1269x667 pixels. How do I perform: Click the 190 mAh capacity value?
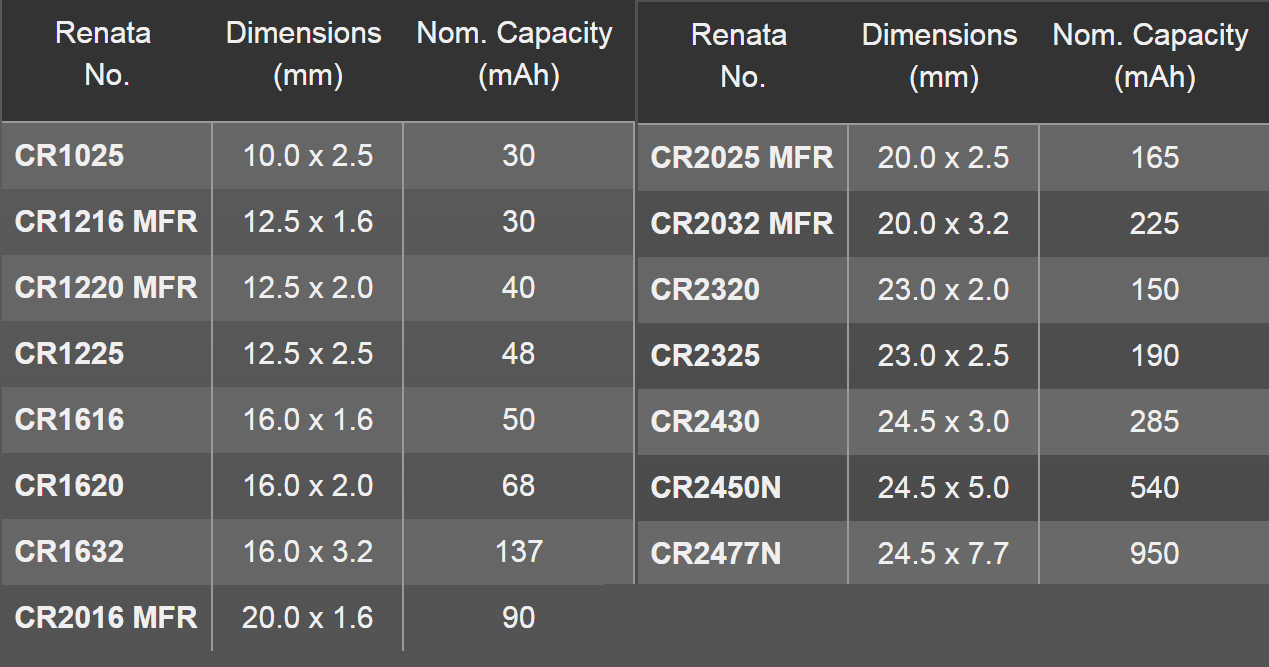tap(1155, 356)
